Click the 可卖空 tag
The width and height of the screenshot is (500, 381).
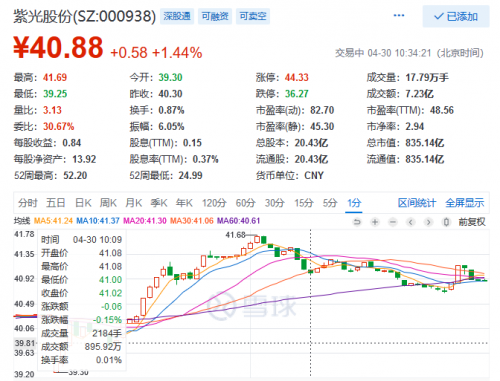[x=253, y=16]
